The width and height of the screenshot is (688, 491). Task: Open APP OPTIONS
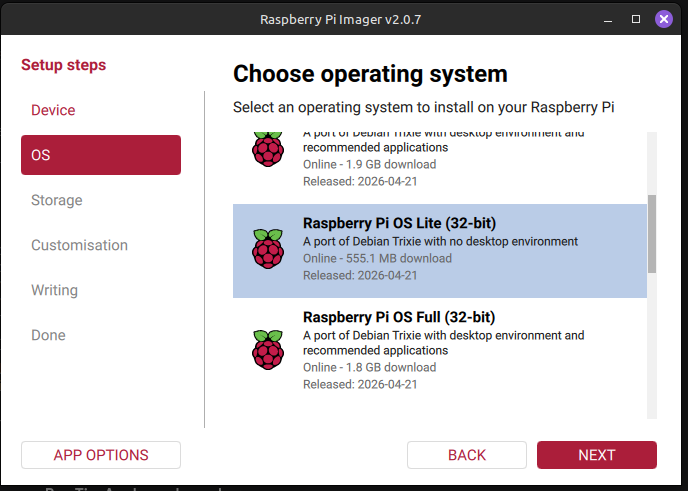tap(101, 455)
